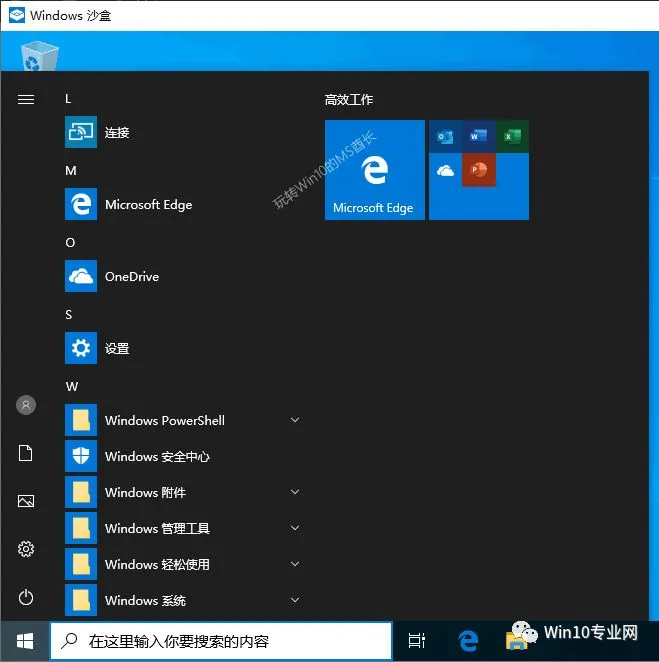
Task: Open Documents from the Start sidebar
Action: point(26,453)
